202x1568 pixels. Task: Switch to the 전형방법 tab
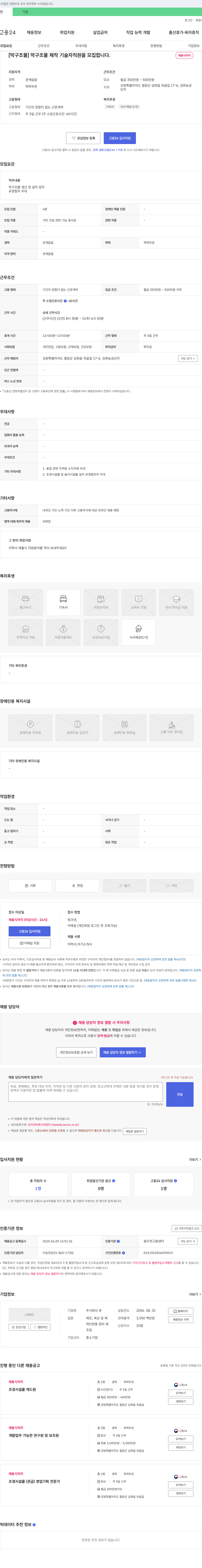pyautogui.click(x=156, y=46)
